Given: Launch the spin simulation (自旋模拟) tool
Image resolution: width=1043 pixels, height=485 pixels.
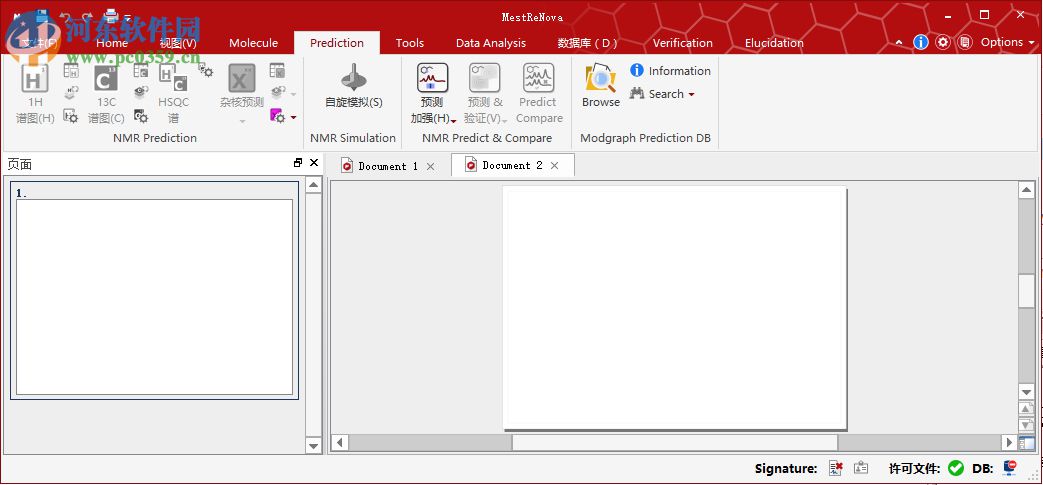Looking at the screenshot, I should [354, 86].
